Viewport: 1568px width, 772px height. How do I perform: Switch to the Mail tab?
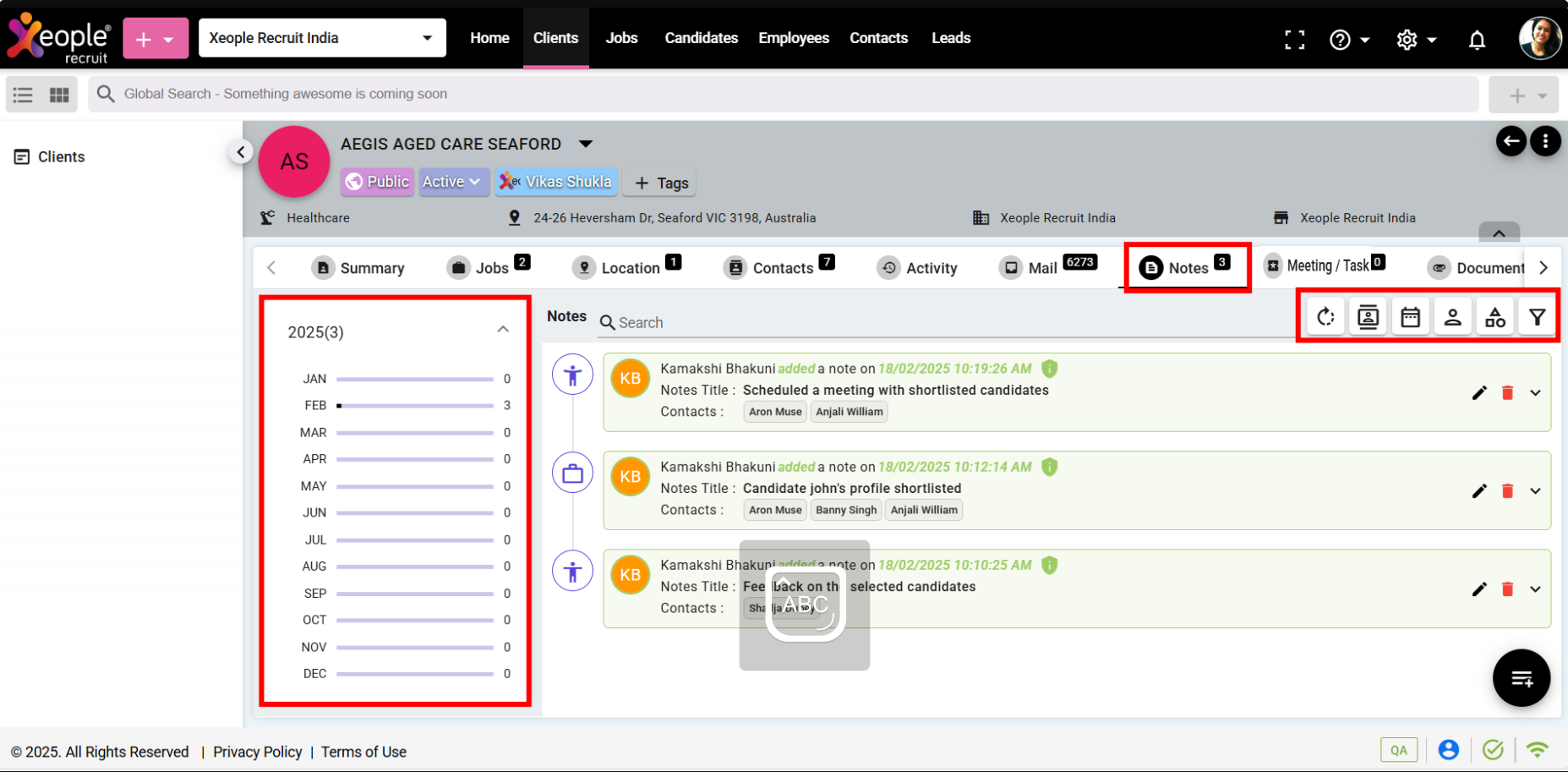click(1048, 268)
